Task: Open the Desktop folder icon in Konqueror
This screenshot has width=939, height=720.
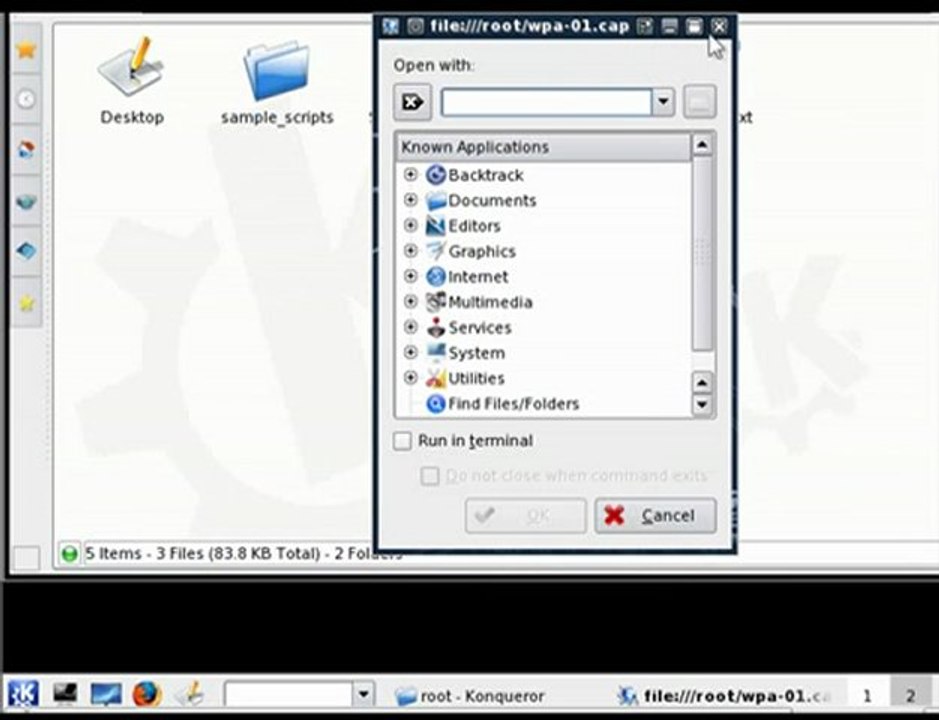Action: pos(131,67)
